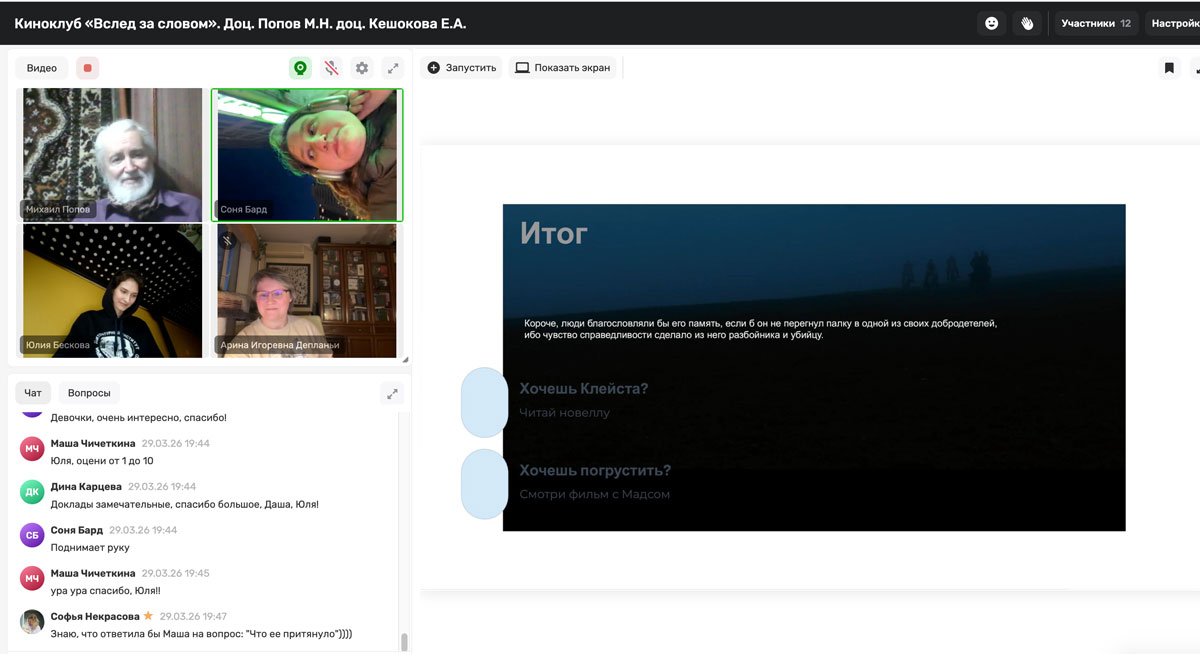Select Михаил Попов video thumbnail
Viewport: 1200px width, 654px height.
112,154
